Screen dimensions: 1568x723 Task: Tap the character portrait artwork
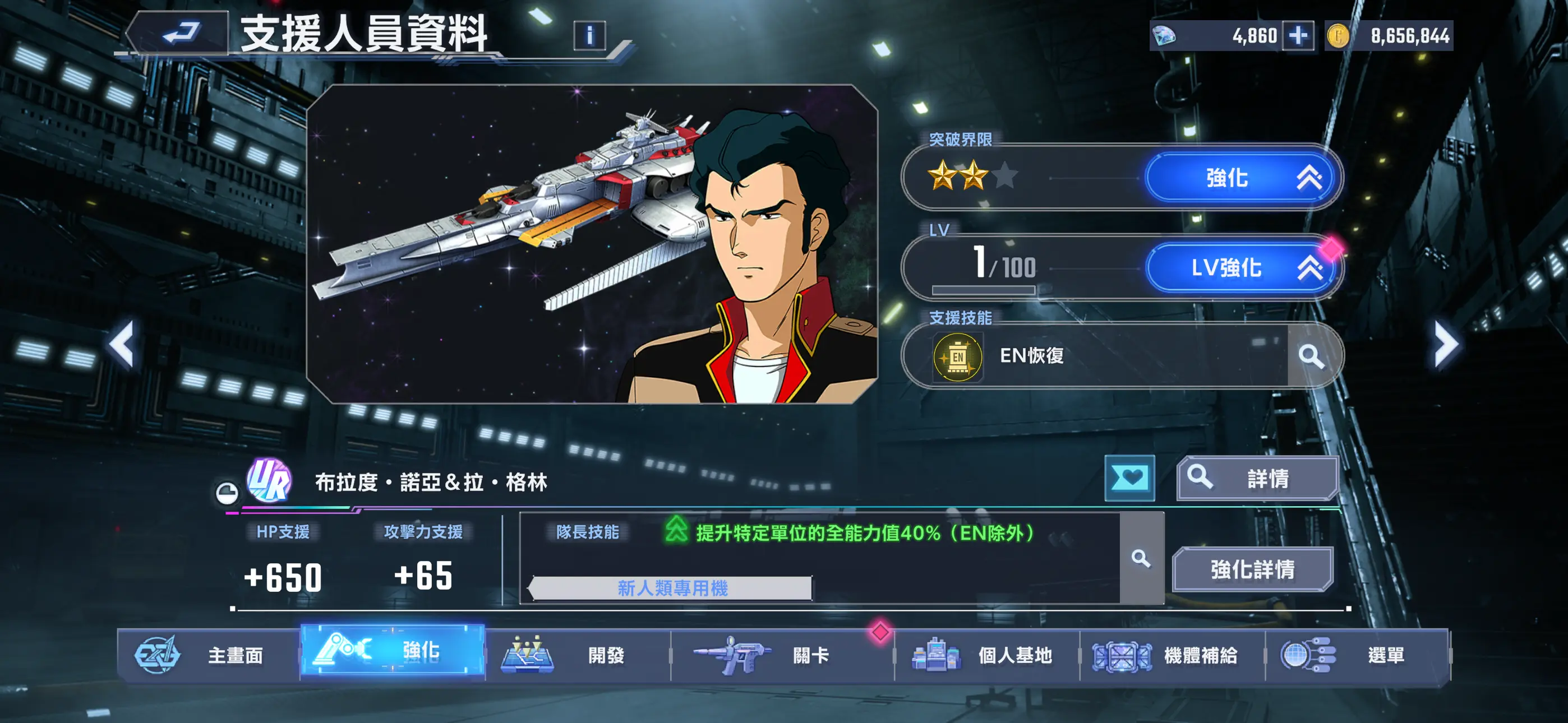(x=592, y=244)
